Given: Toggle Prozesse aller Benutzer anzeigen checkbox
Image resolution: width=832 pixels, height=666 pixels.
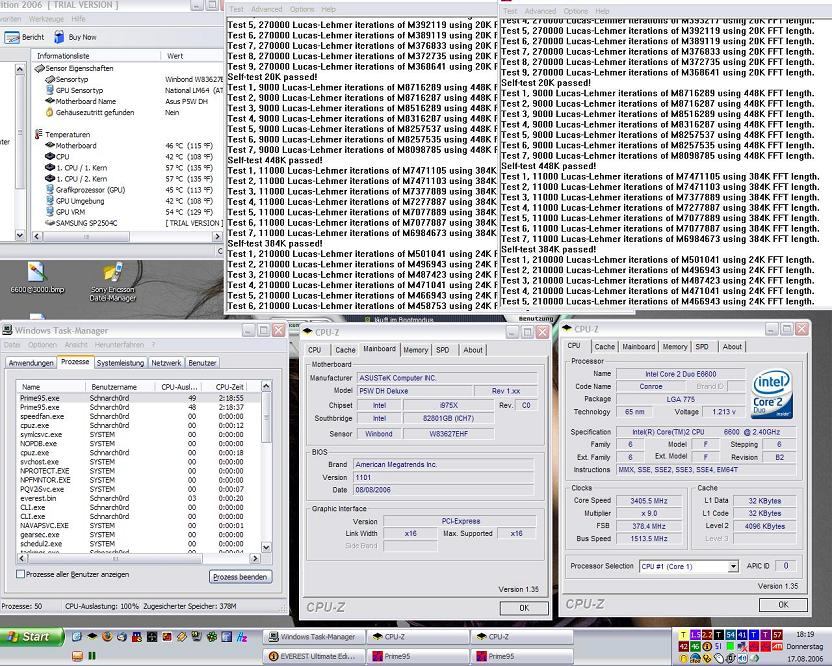Looking at the screenshot, I should pos(21,574).
